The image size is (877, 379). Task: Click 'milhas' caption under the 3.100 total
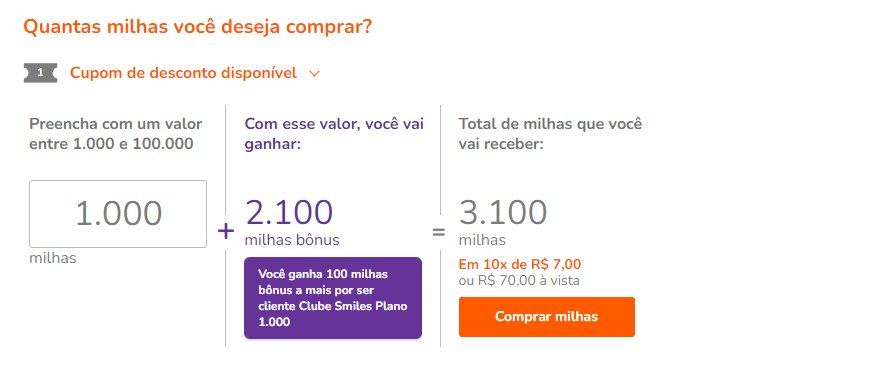point(482,240)
